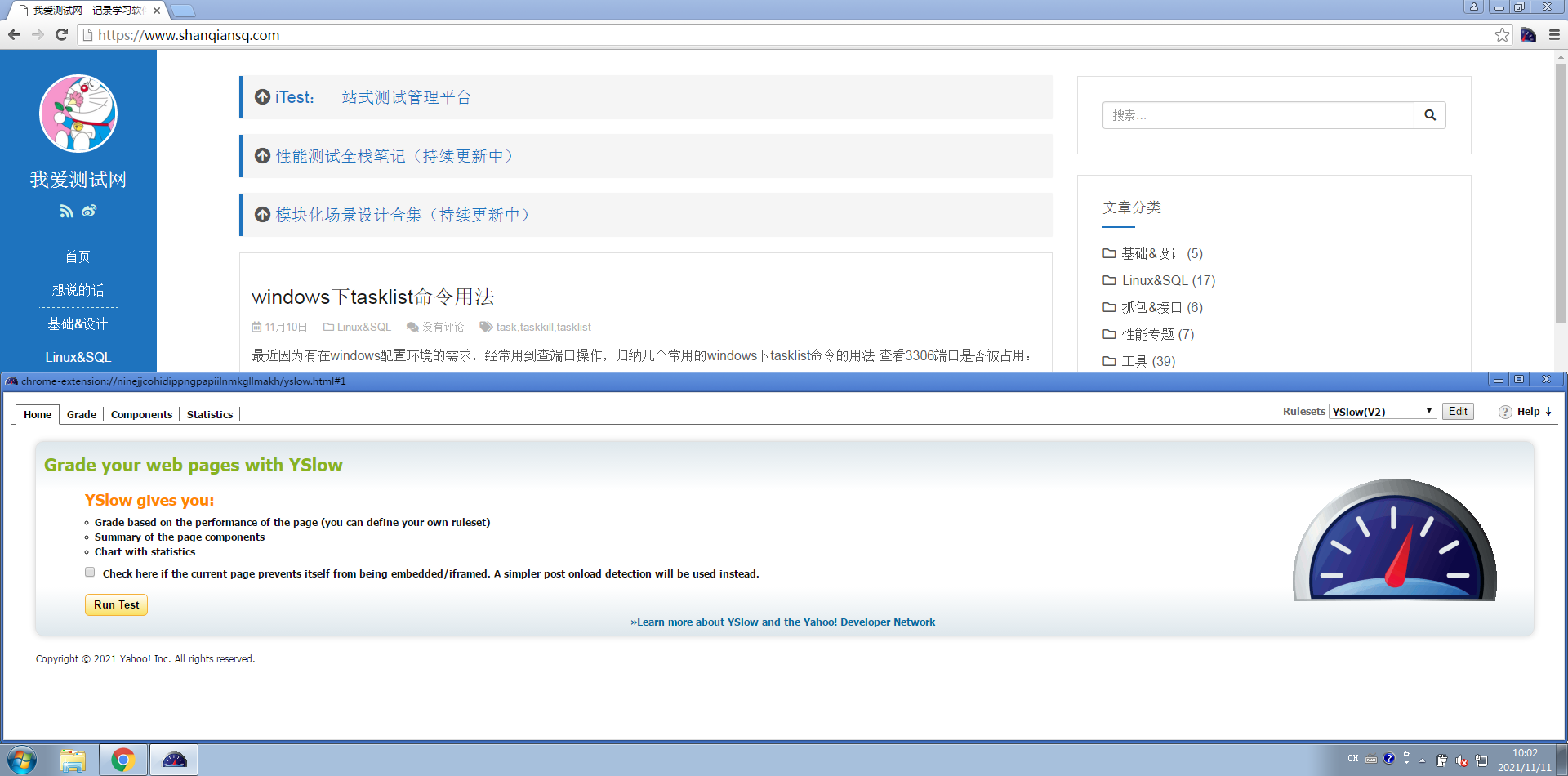Open iTest：一站式测试管理平台 link
1568x776 pixels.
click(373, 97)
